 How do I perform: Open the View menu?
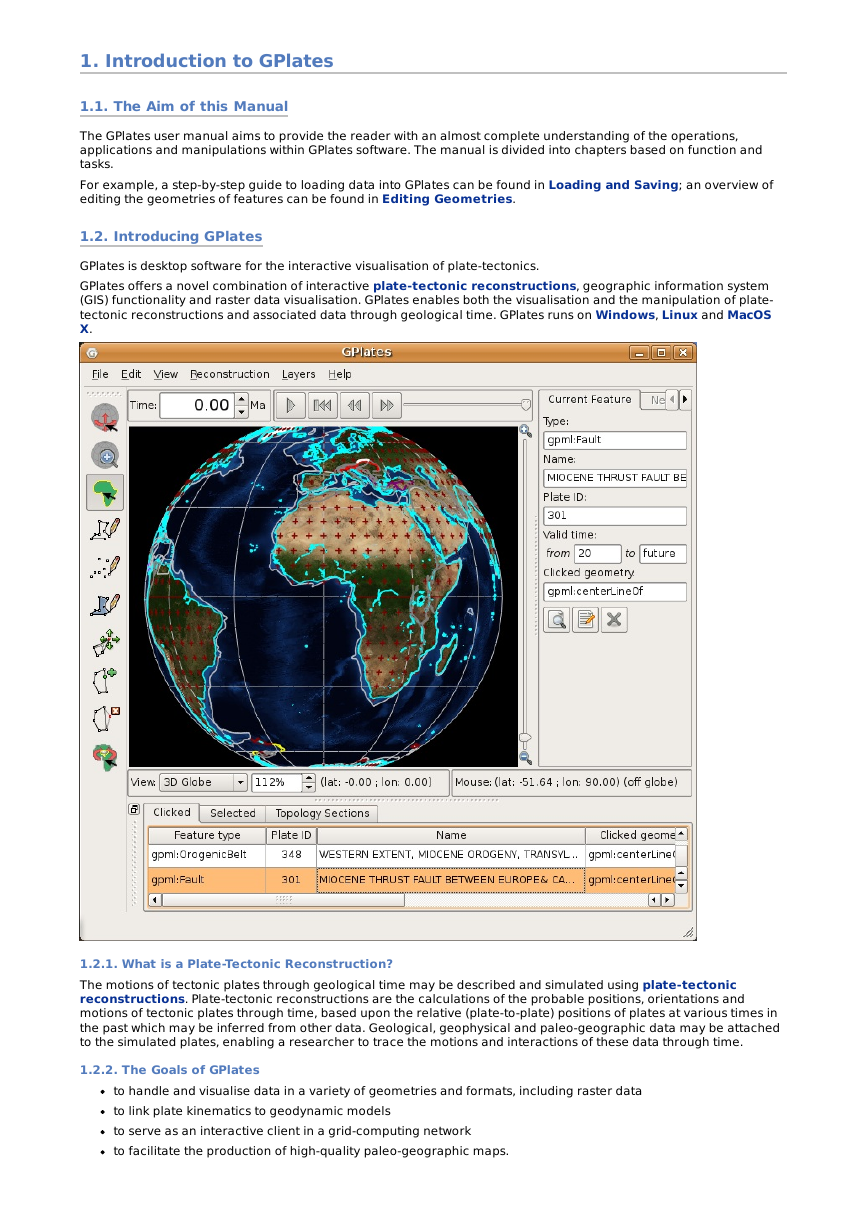click(166, 374)
